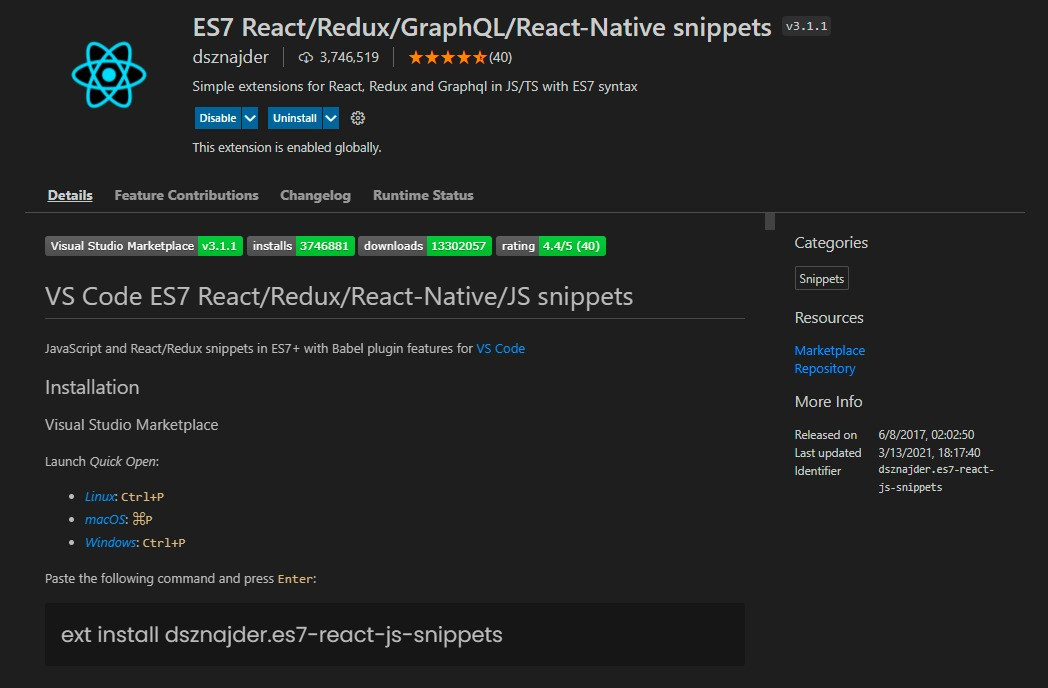Click the five-star rating
The image size is (1048, 688).
click(447, 58)
